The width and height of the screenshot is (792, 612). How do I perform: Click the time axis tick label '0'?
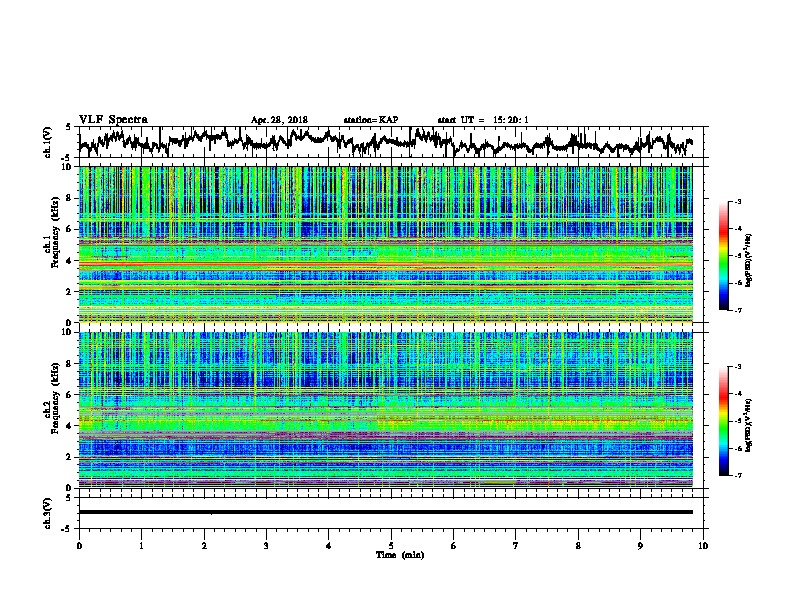pyautogui.click(x=79, y=546)
